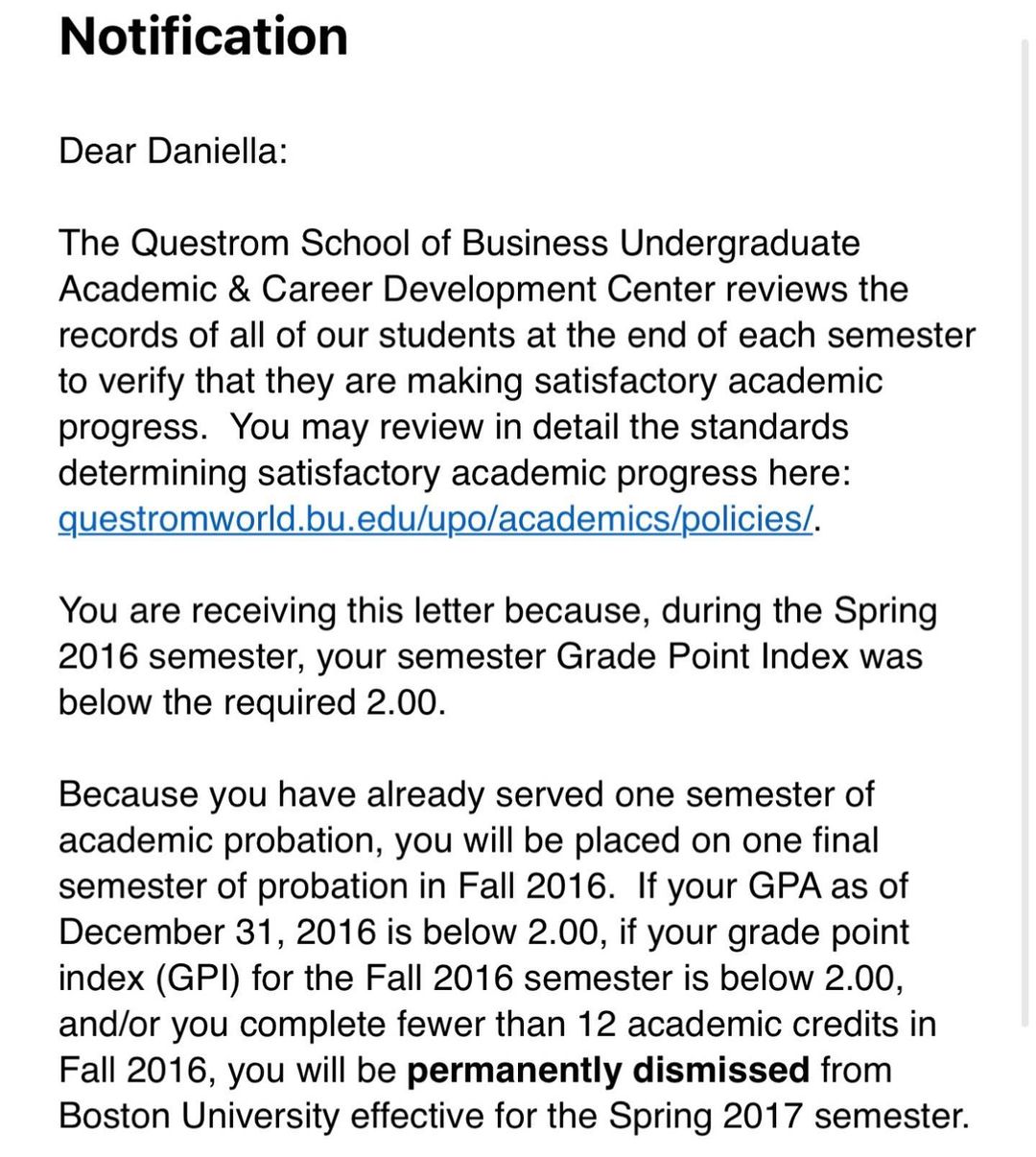Open the questromworld.bu.edu policies link
This screenshot has width=1036, height=1157.
click(x=436, y=519)
